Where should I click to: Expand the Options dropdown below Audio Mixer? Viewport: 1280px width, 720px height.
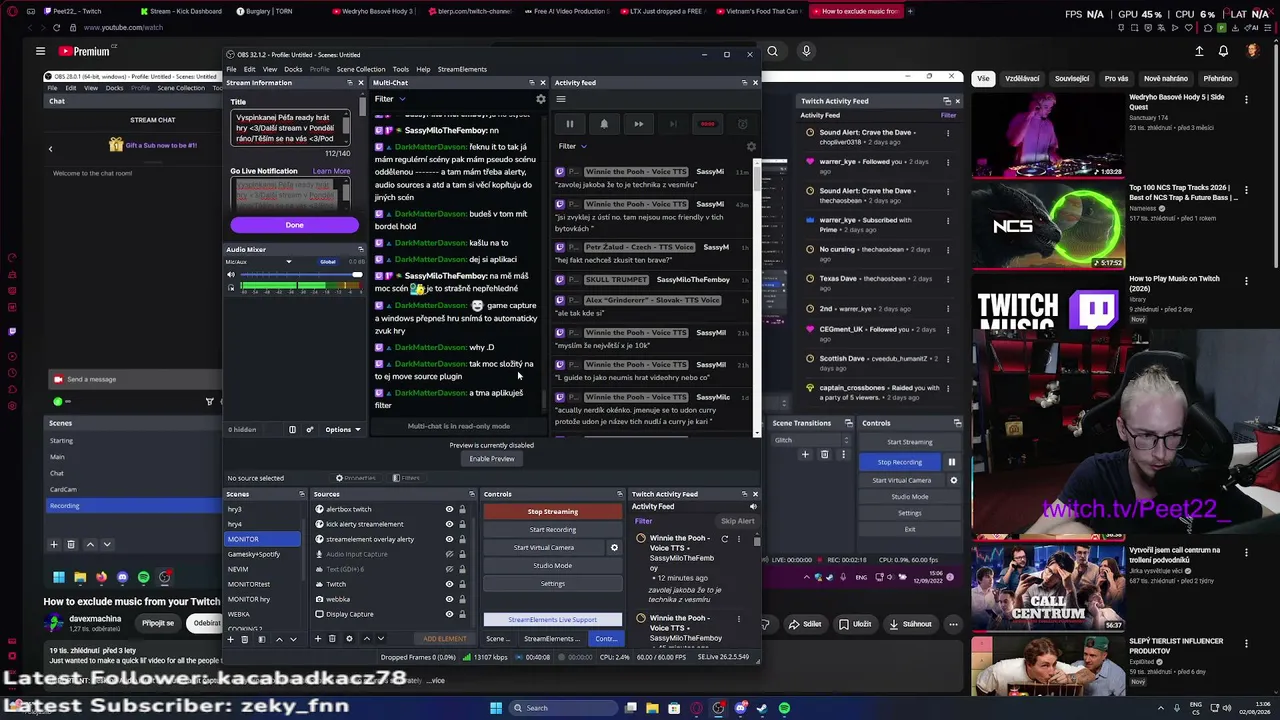342,430
